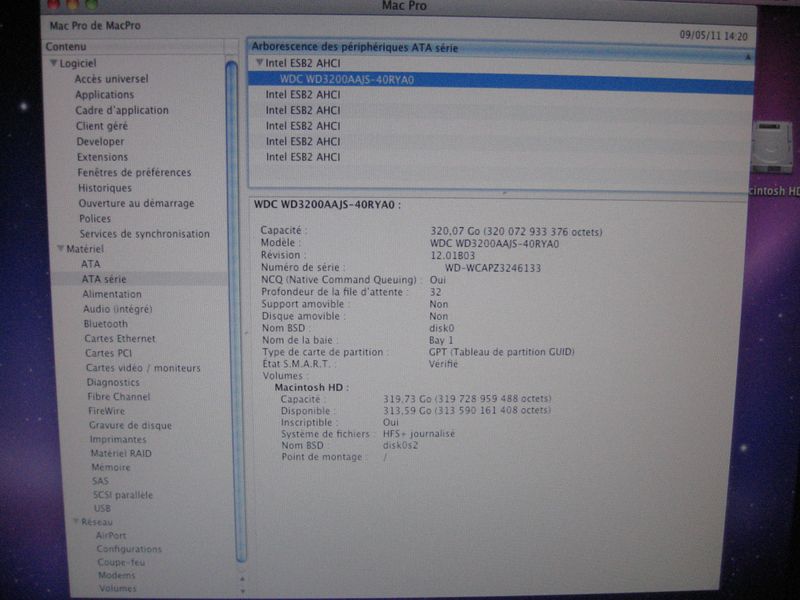This screenshot has width=800, height=600.
Task: Click the HFS+ journalisé value
Action: pos(418,434)
